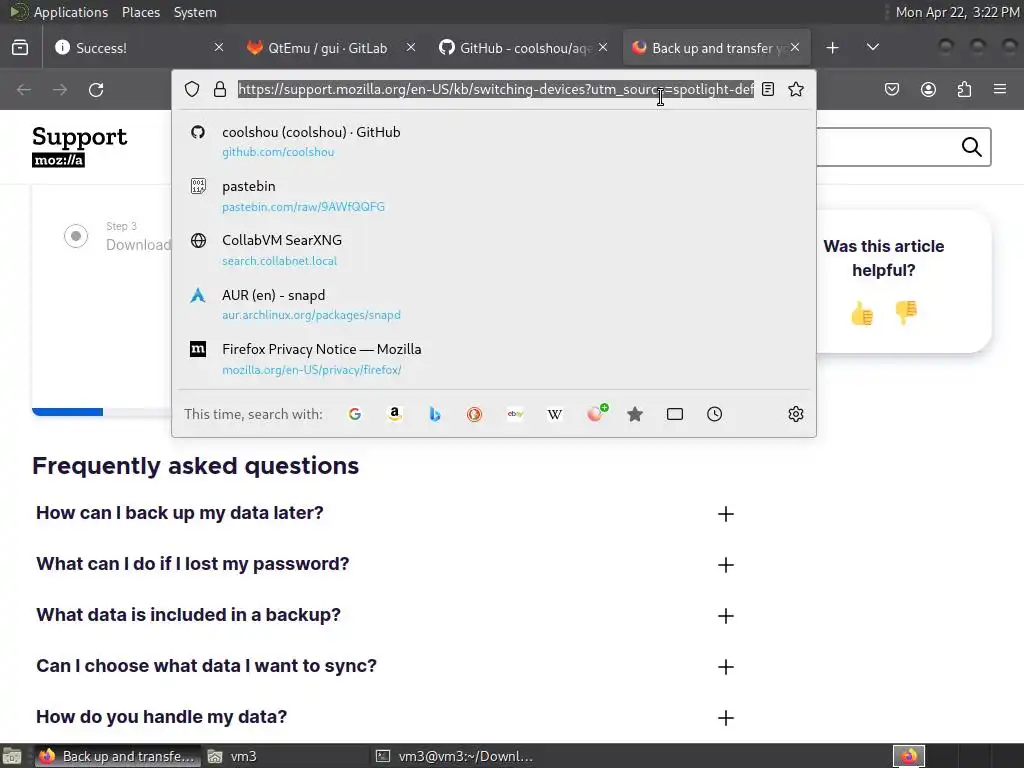Click show desktop icon in taskbar
1024x768 pixels.
tap(11, 756)
